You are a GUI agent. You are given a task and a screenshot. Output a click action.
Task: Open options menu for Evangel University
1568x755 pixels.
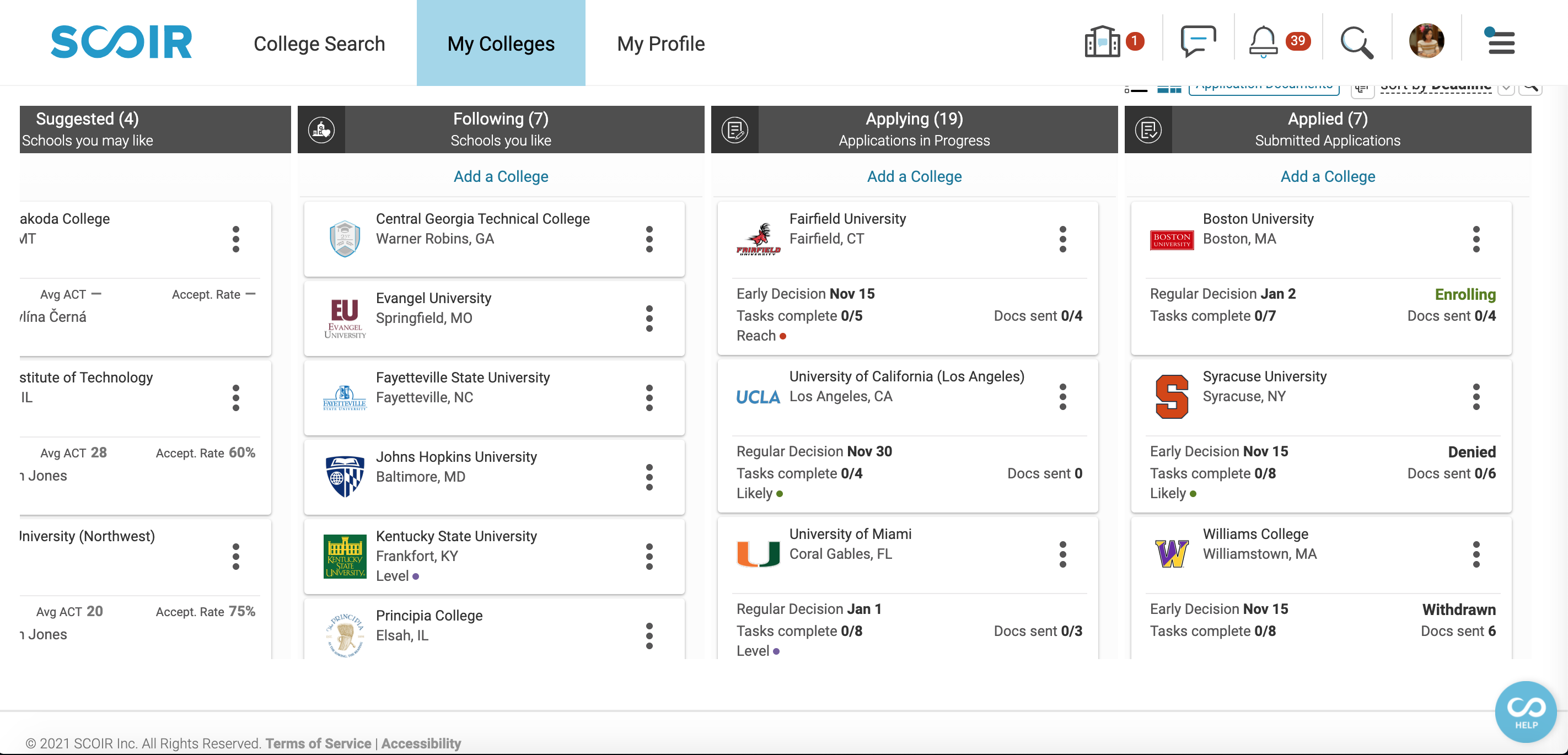click(649, 319)
